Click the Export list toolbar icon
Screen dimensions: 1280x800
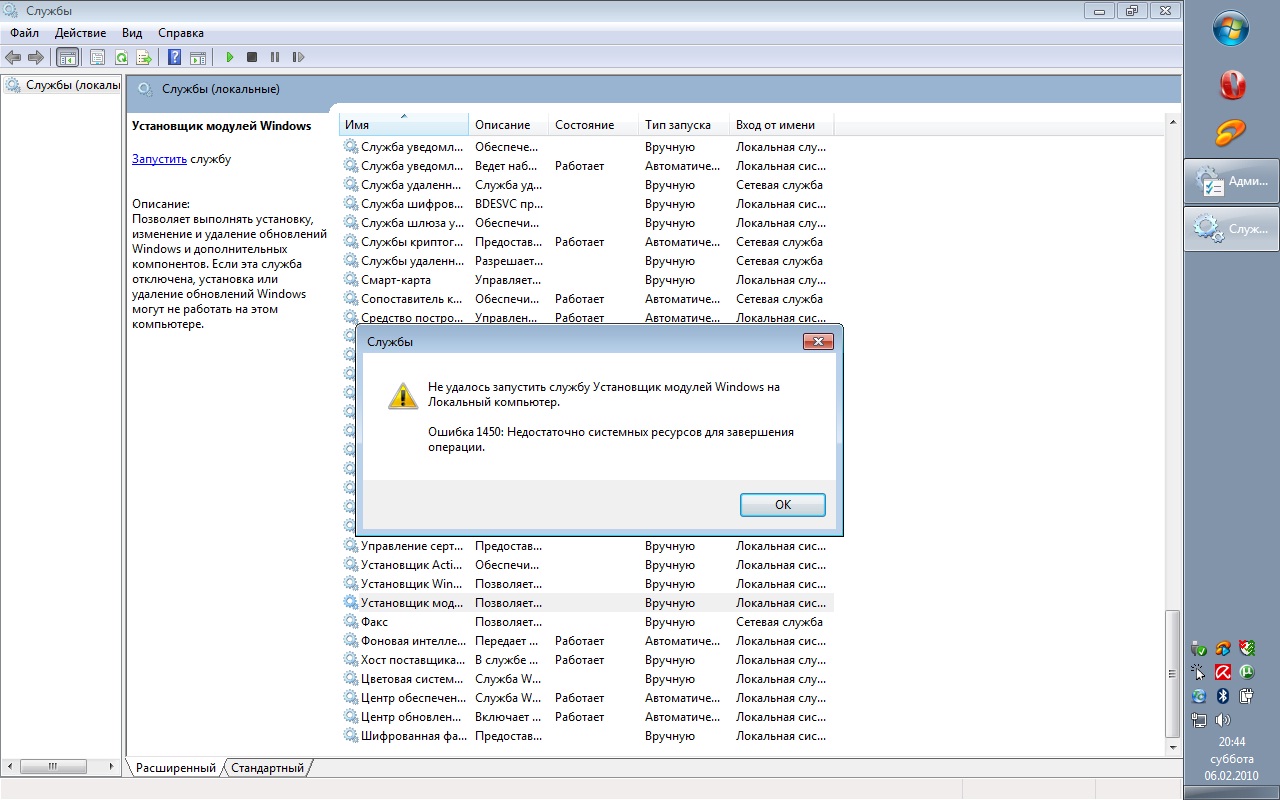(x=144, y=57)
